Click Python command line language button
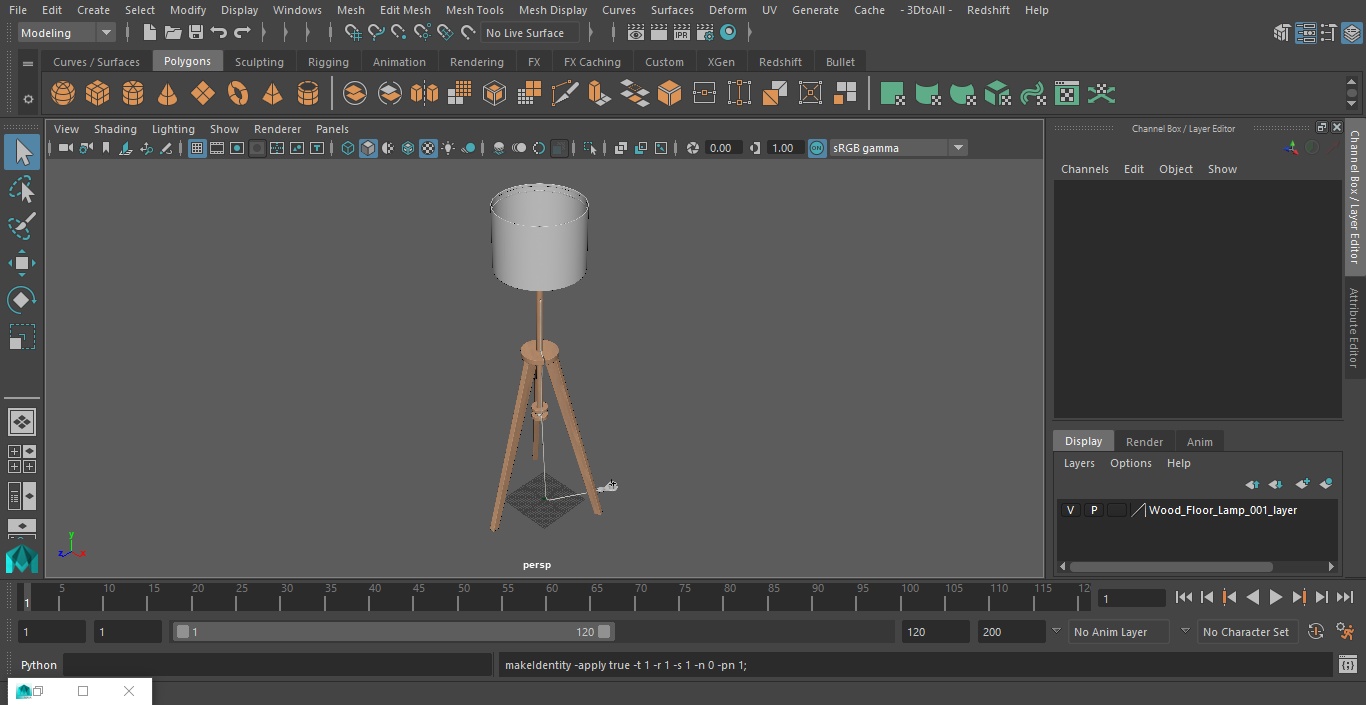 click(39, 665)
